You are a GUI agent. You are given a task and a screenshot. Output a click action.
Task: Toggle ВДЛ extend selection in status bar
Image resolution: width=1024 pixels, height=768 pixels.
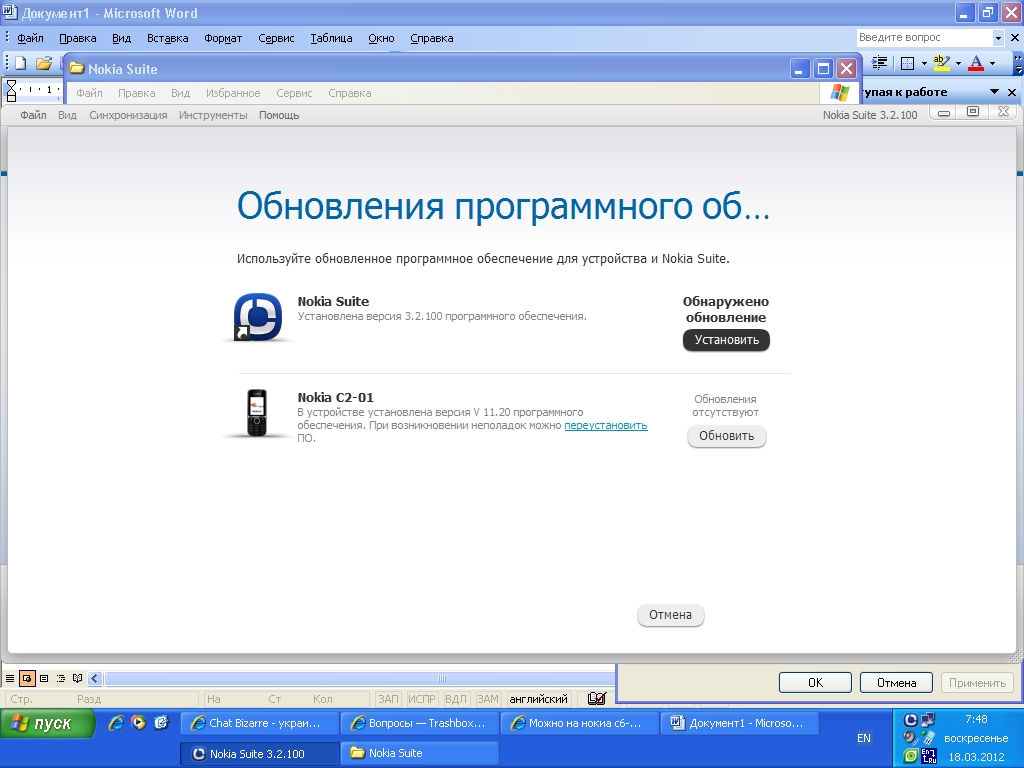coord(456,699)
